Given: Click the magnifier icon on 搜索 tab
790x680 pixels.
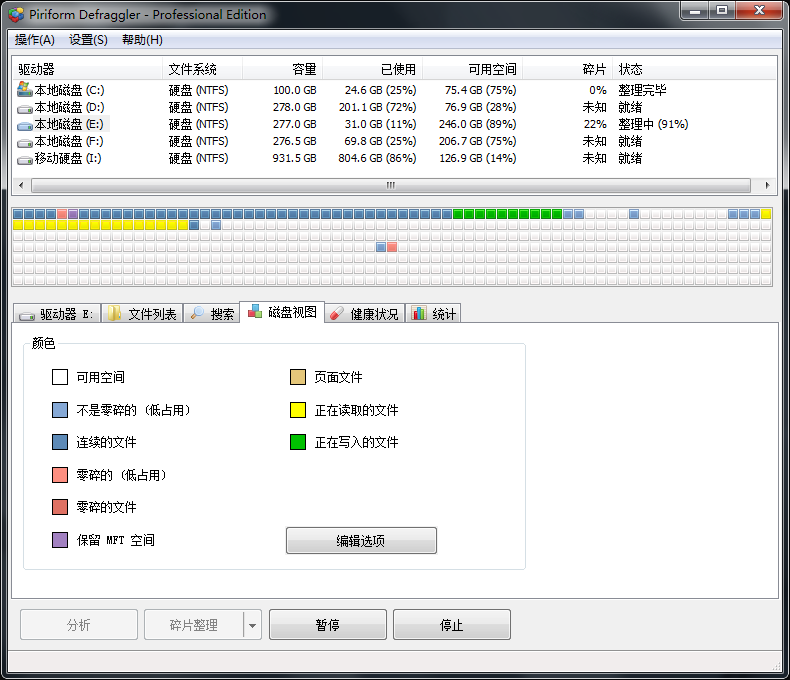Looking at the screenshot, I should (197, 313).
